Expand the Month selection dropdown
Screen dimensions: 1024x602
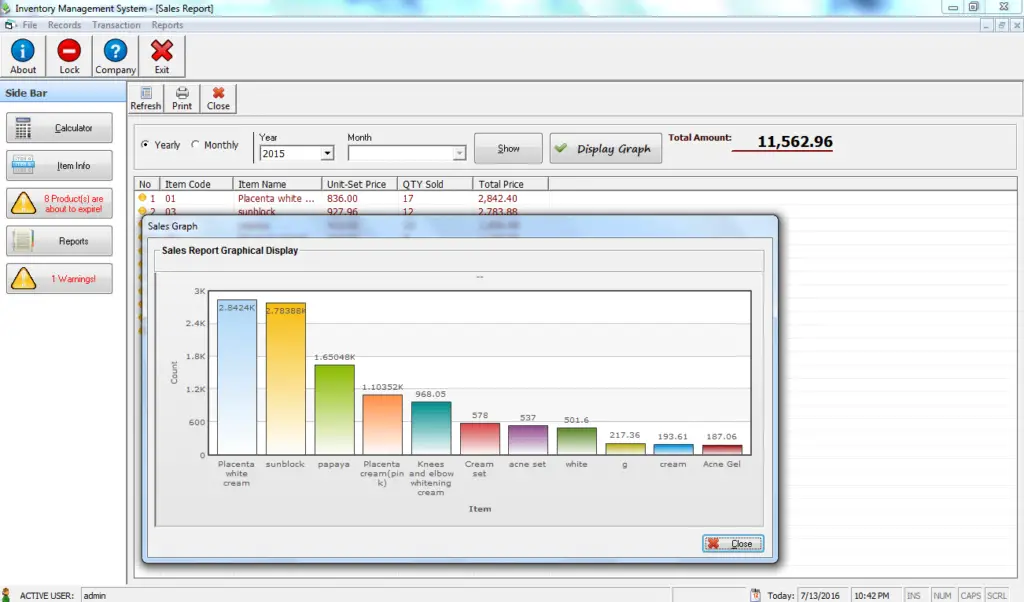(459, 153)
